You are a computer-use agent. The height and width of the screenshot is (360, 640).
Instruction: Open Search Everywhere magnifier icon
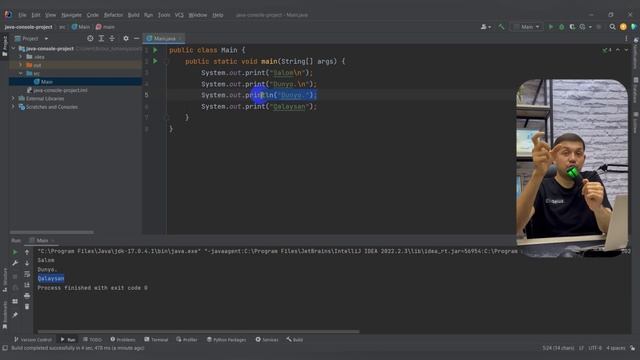(x=612, y=27)
